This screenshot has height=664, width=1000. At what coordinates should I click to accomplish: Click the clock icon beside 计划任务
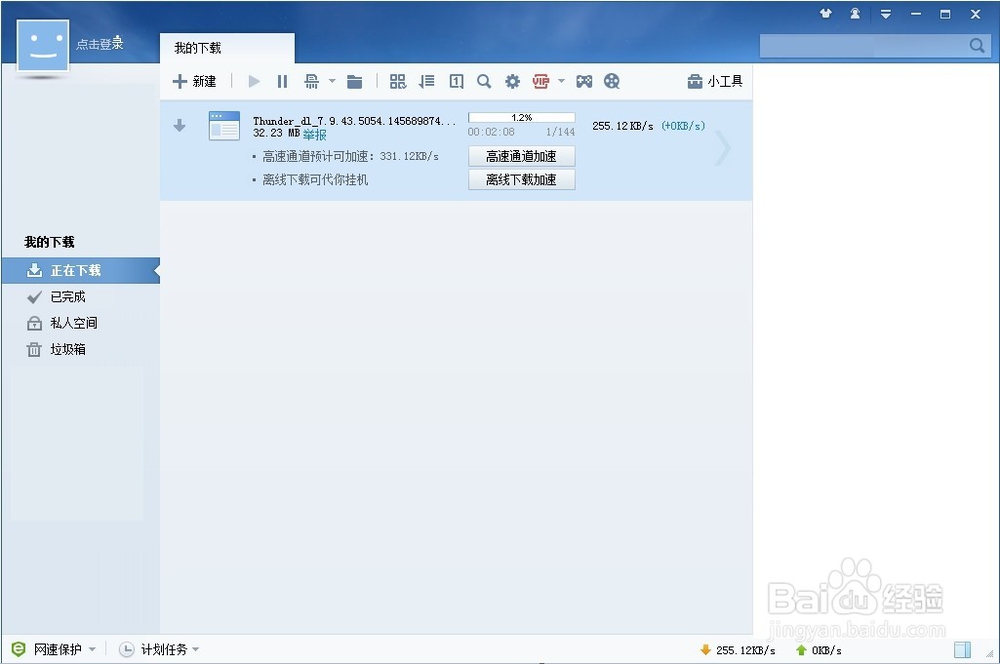pyautogui.click(x=127, y=649)
